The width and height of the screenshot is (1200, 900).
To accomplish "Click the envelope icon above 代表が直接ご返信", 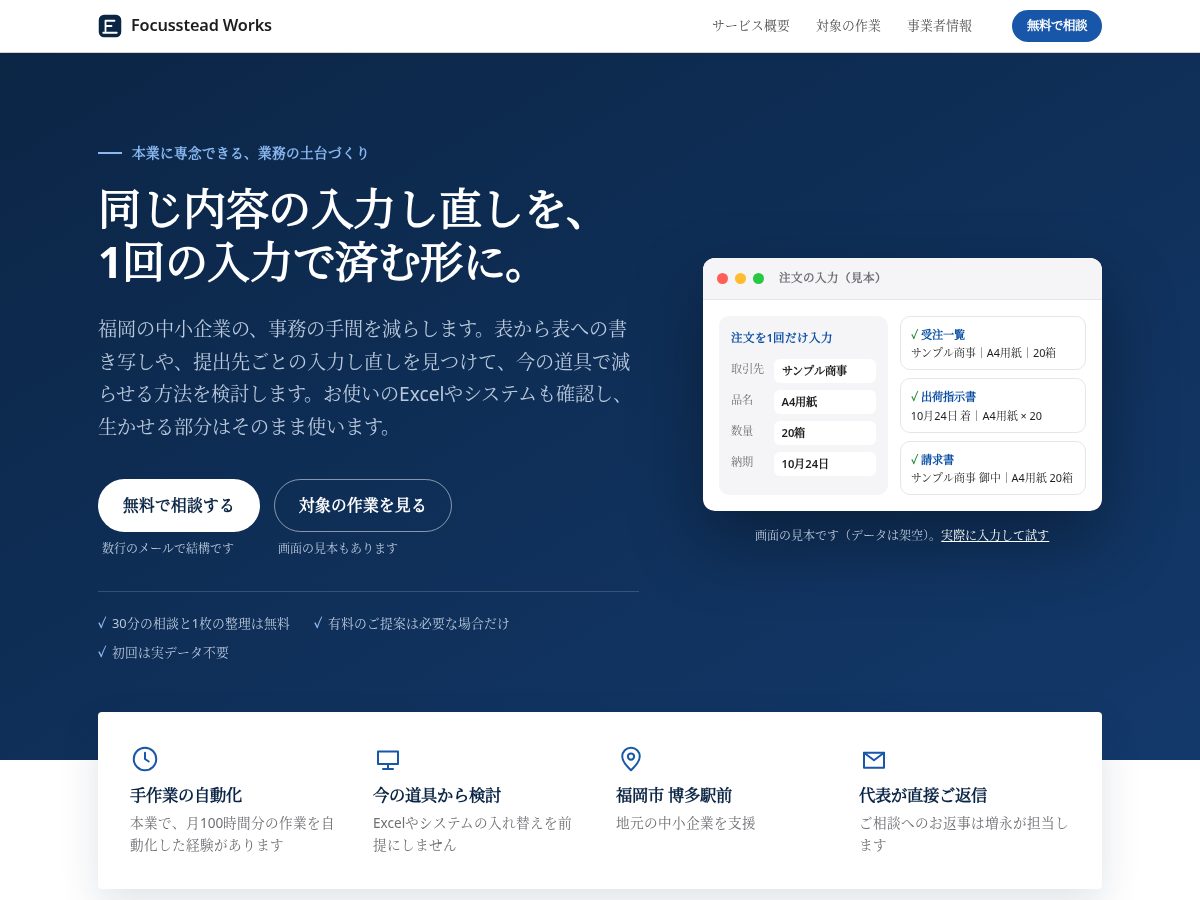I will (x=874, y=760).
